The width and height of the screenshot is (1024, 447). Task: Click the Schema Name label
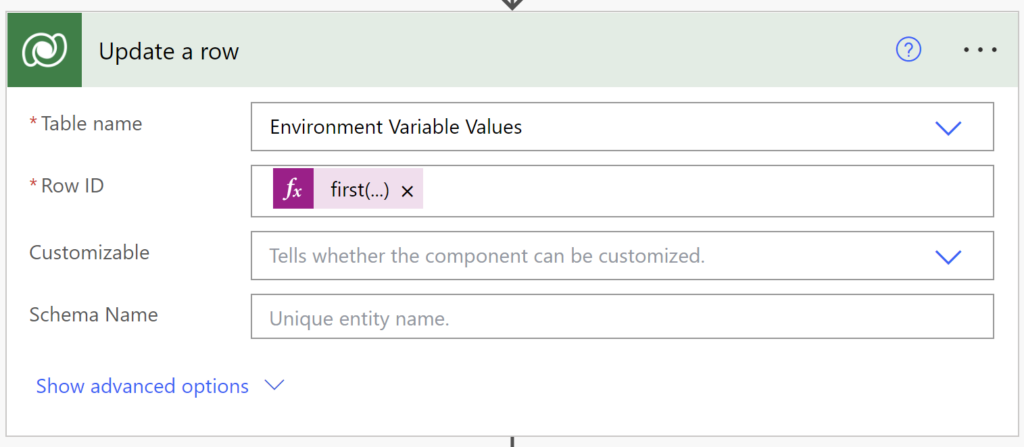(94, 314)
